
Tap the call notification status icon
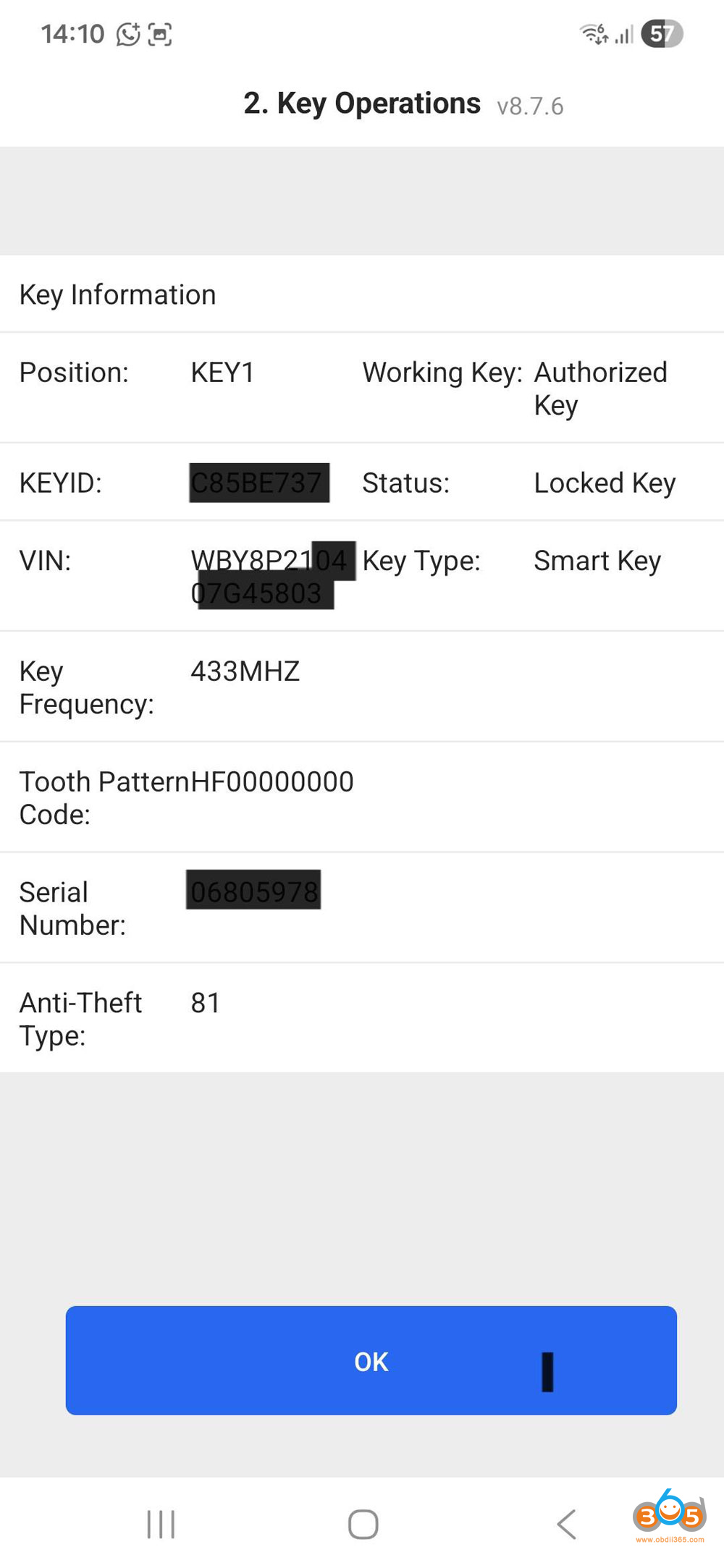(128, 34)
